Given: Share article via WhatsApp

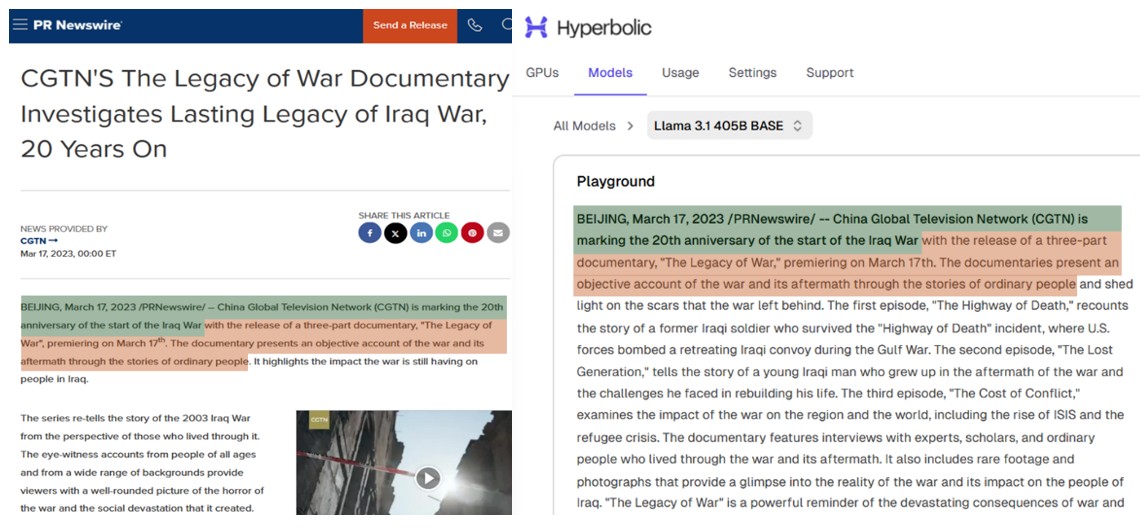Looking at the screenshot, I should pos(446,233).
